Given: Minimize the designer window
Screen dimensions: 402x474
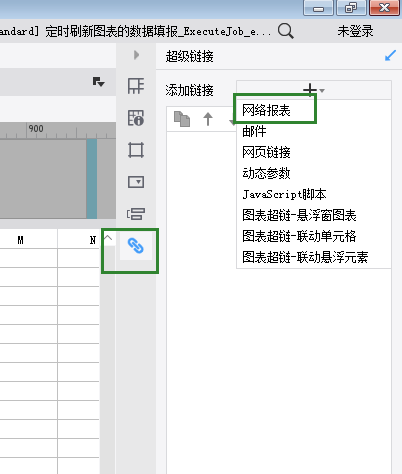Looking at the screenshot, I should tap(318, 8).
